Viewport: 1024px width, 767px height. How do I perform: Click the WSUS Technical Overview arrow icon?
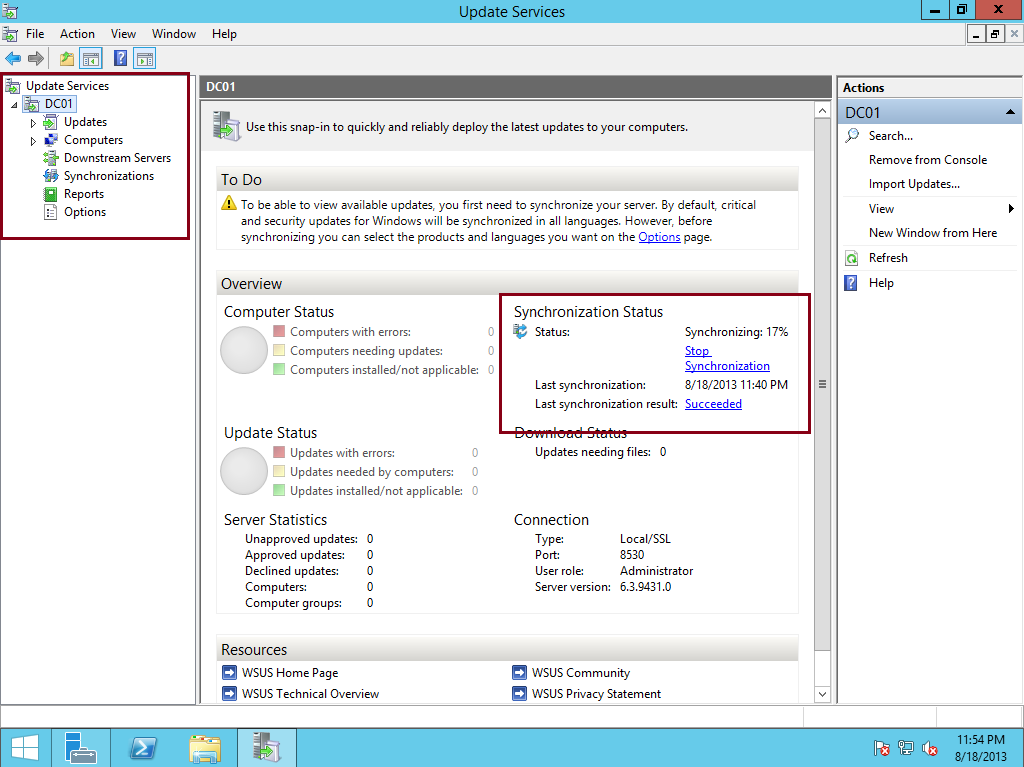pyautogui.click(x=229, y=693)
